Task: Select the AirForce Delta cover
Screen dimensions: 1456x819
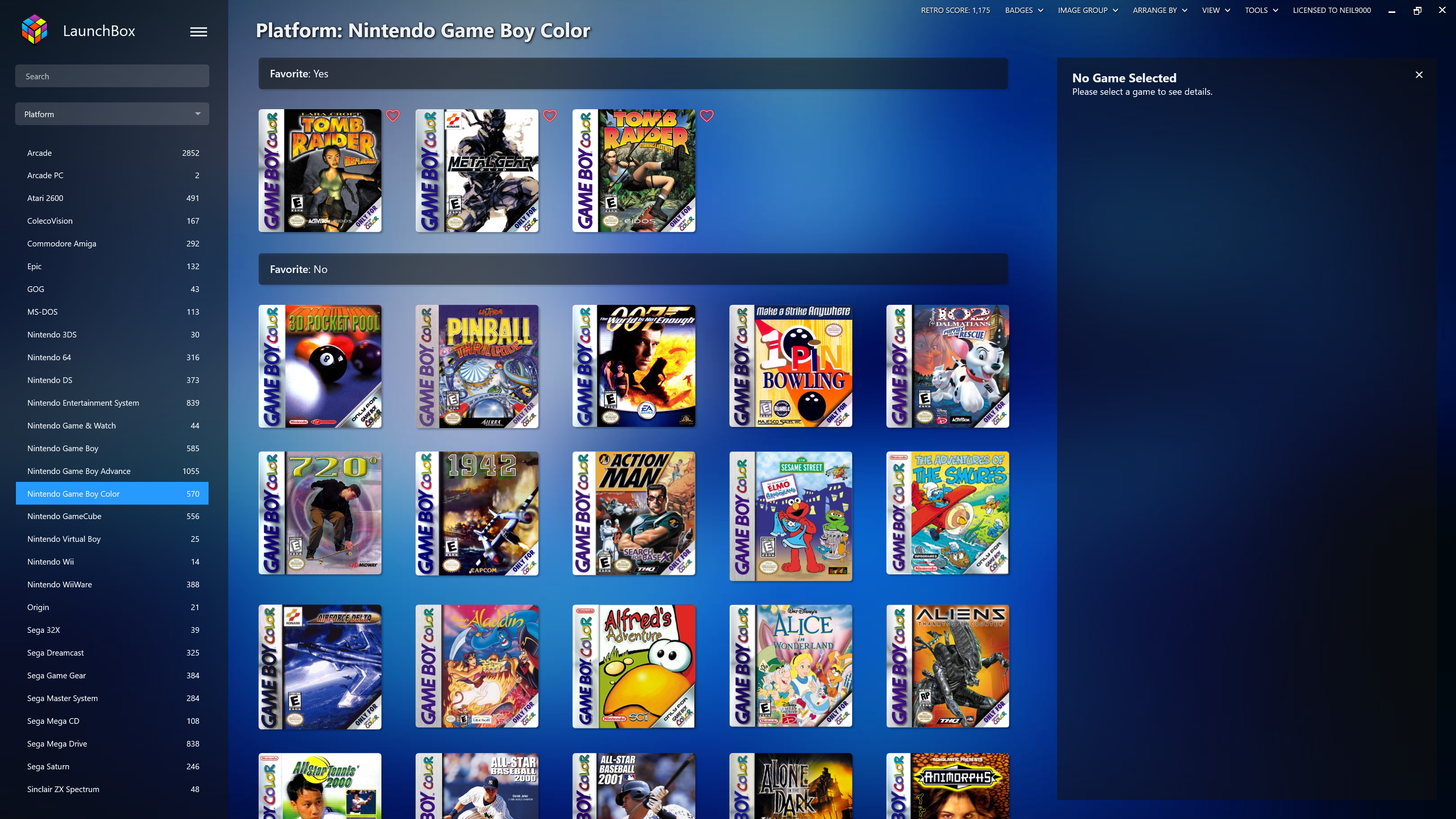Action: click(x=320, y=667)
